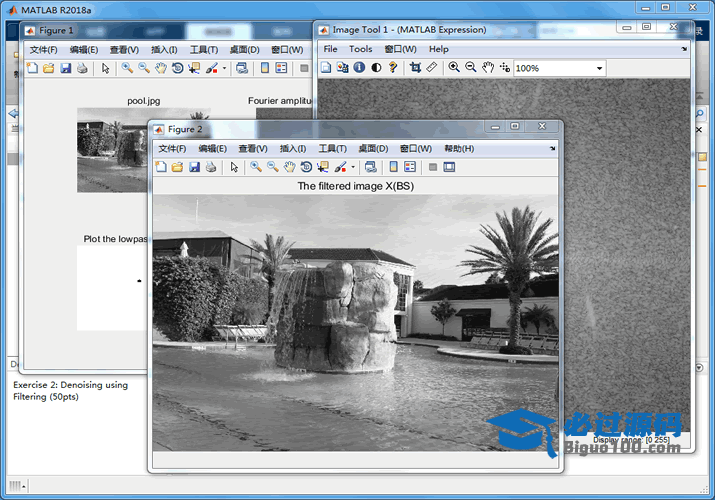The height and width of the screenshot is (500, 715).
Task: Toggle insert colorbar in Figure 2 toolbar
Action: pyautogui.click(x=393, y=167)
